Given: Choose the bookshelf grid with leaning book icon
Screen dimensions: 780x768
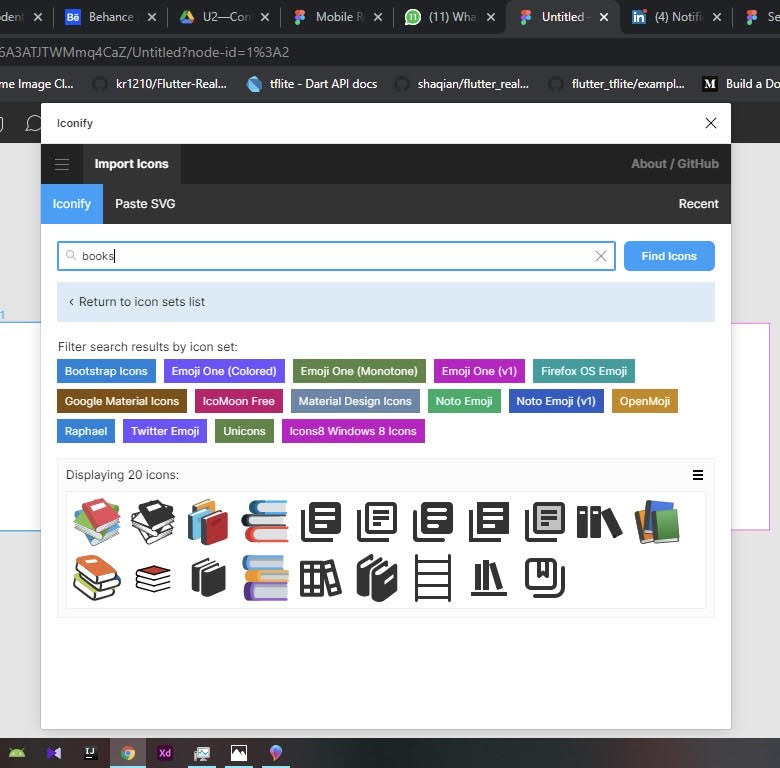Looking at the screenshot, I should click(320, 578).
